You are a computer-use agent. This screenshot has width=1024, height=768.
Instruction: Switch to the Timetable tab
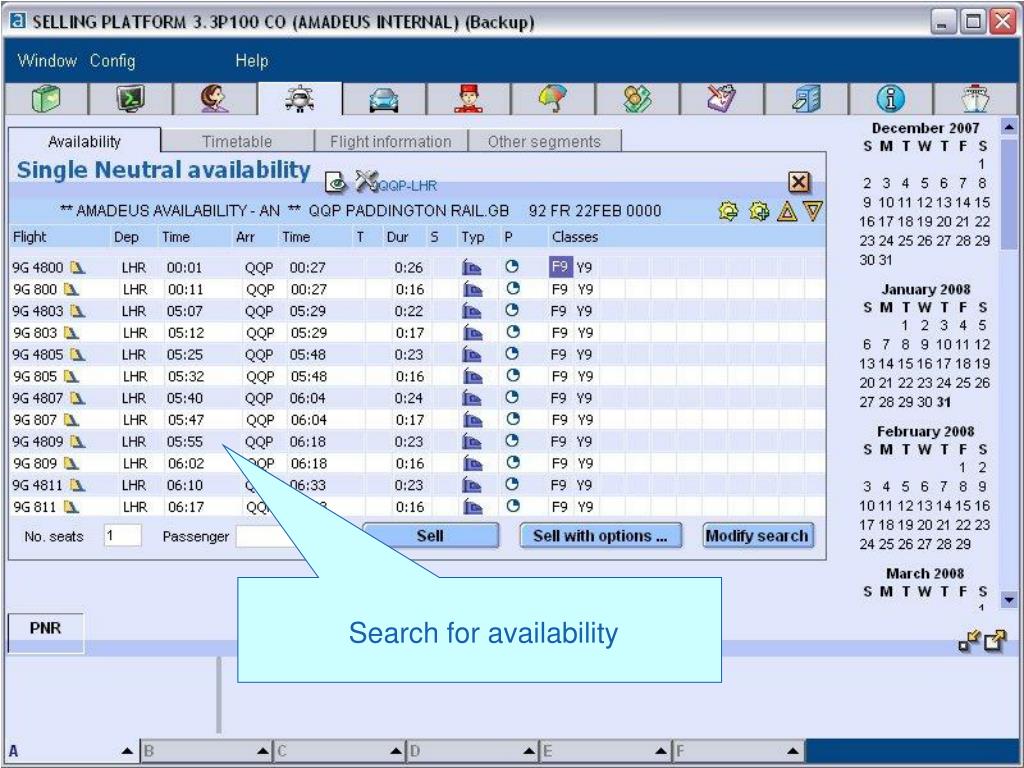(x=237, y=141)
